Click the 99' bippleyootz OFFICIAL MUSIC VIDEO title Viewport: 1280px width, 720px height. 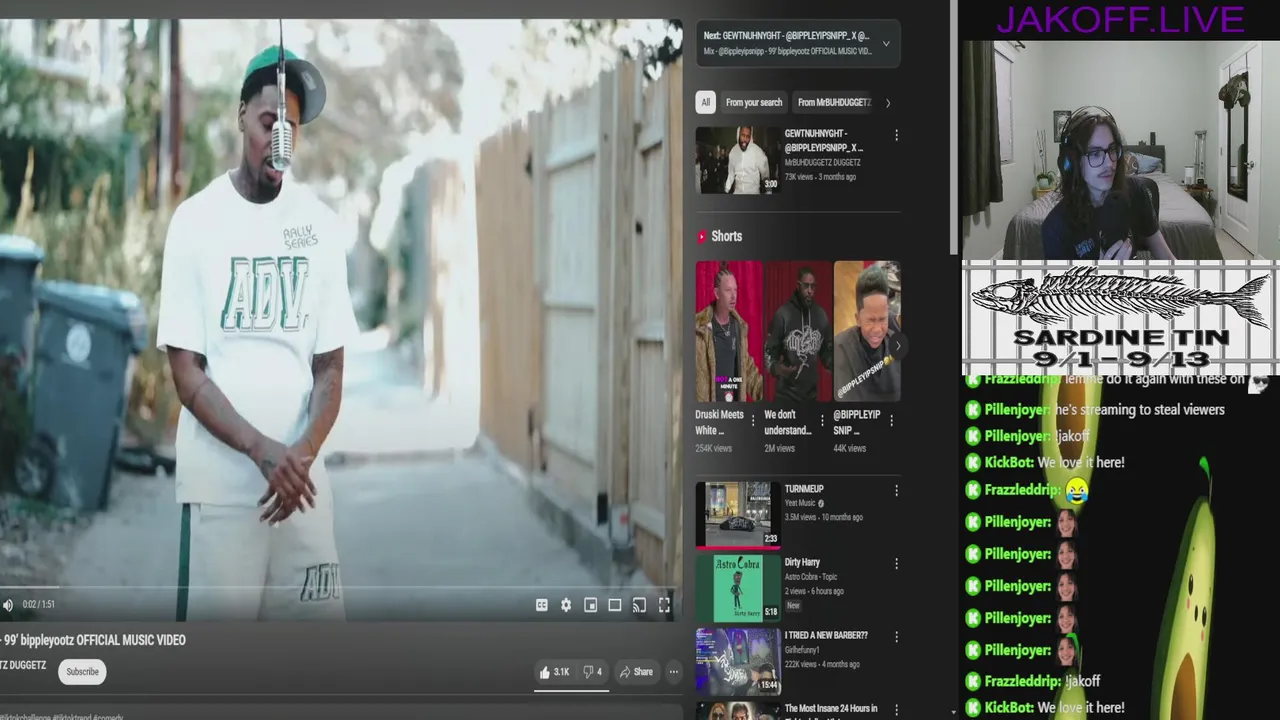pyautogui.click(x=93, y=640)
